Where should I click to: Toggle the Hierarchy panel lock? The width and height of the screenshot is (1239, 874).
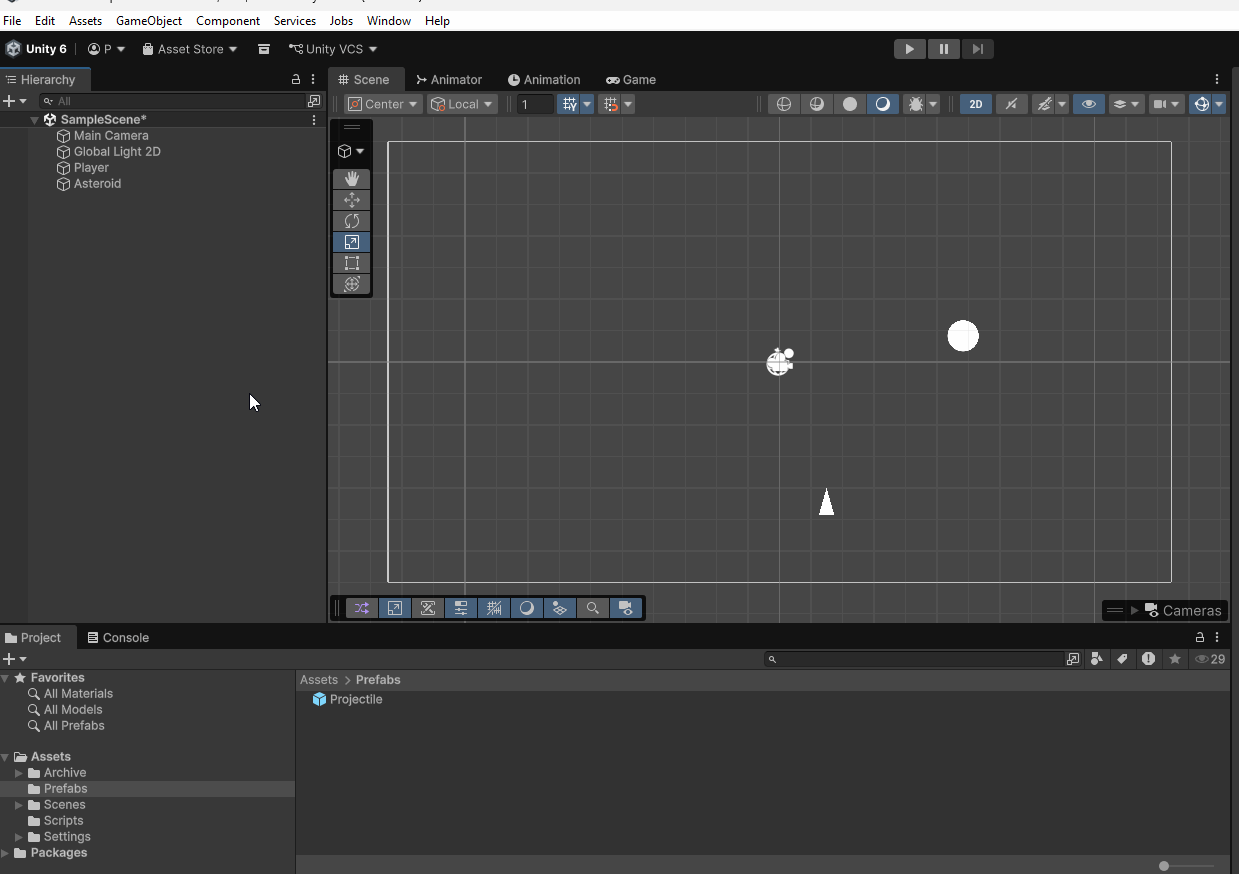pyautogui.click(x=295, y=79)
